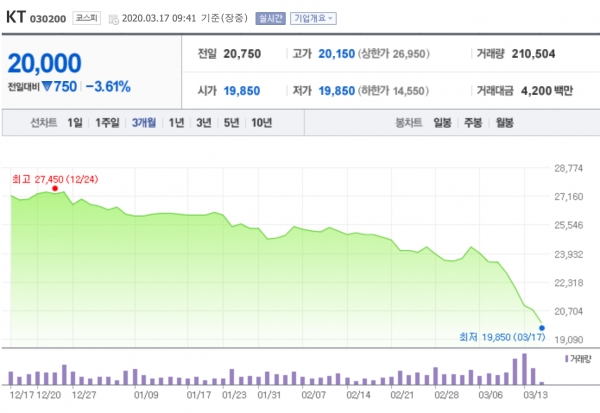
Task: Click the 12/27 date axis label
Action: tap(84, 395)
